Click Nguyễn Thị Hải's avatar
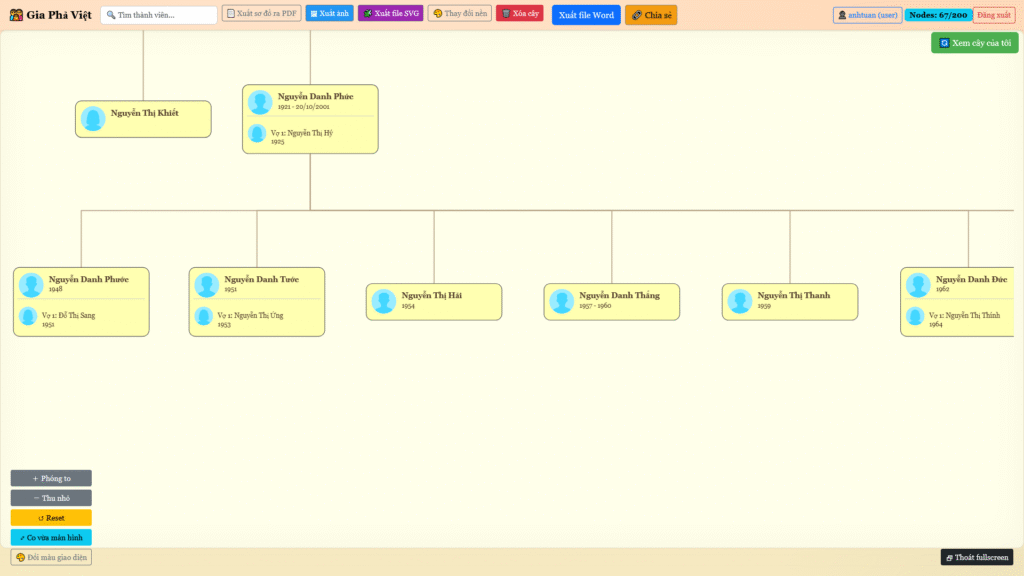1024x576 pixels. pos(383,302)
